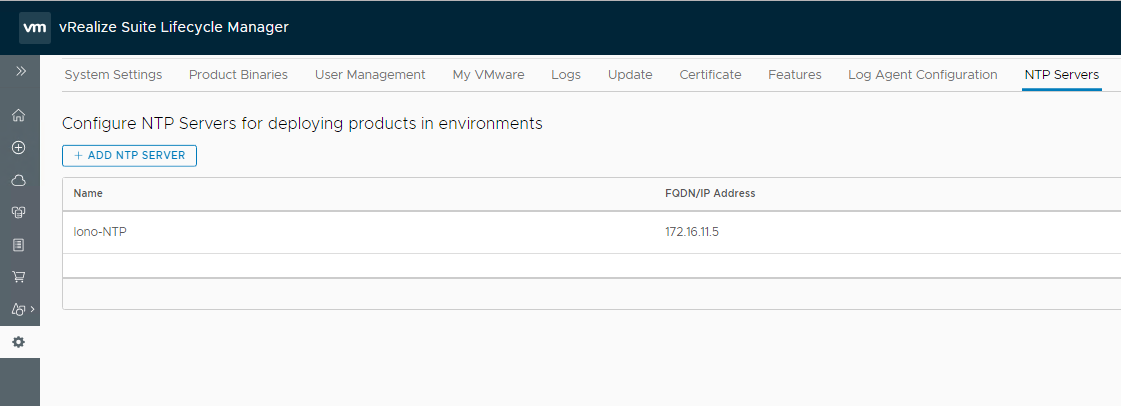Open the Datacenters icon in sidebar
The image size is (1121, 406).
(18, 212)
